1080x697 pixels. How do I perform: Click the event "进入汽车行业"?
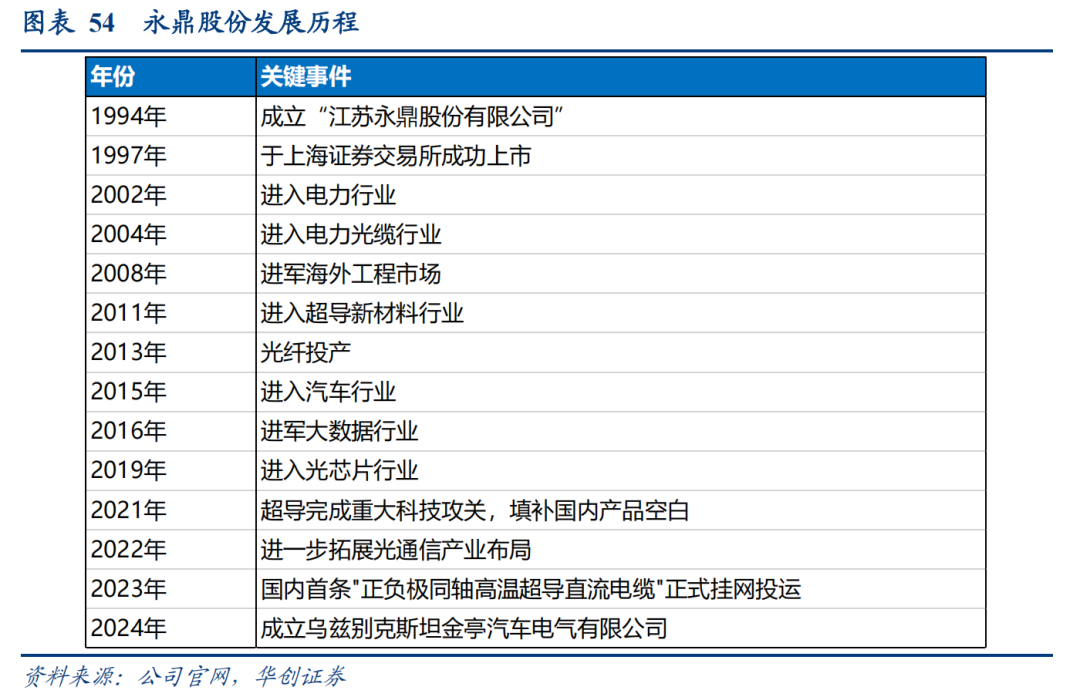pos(329,392)
